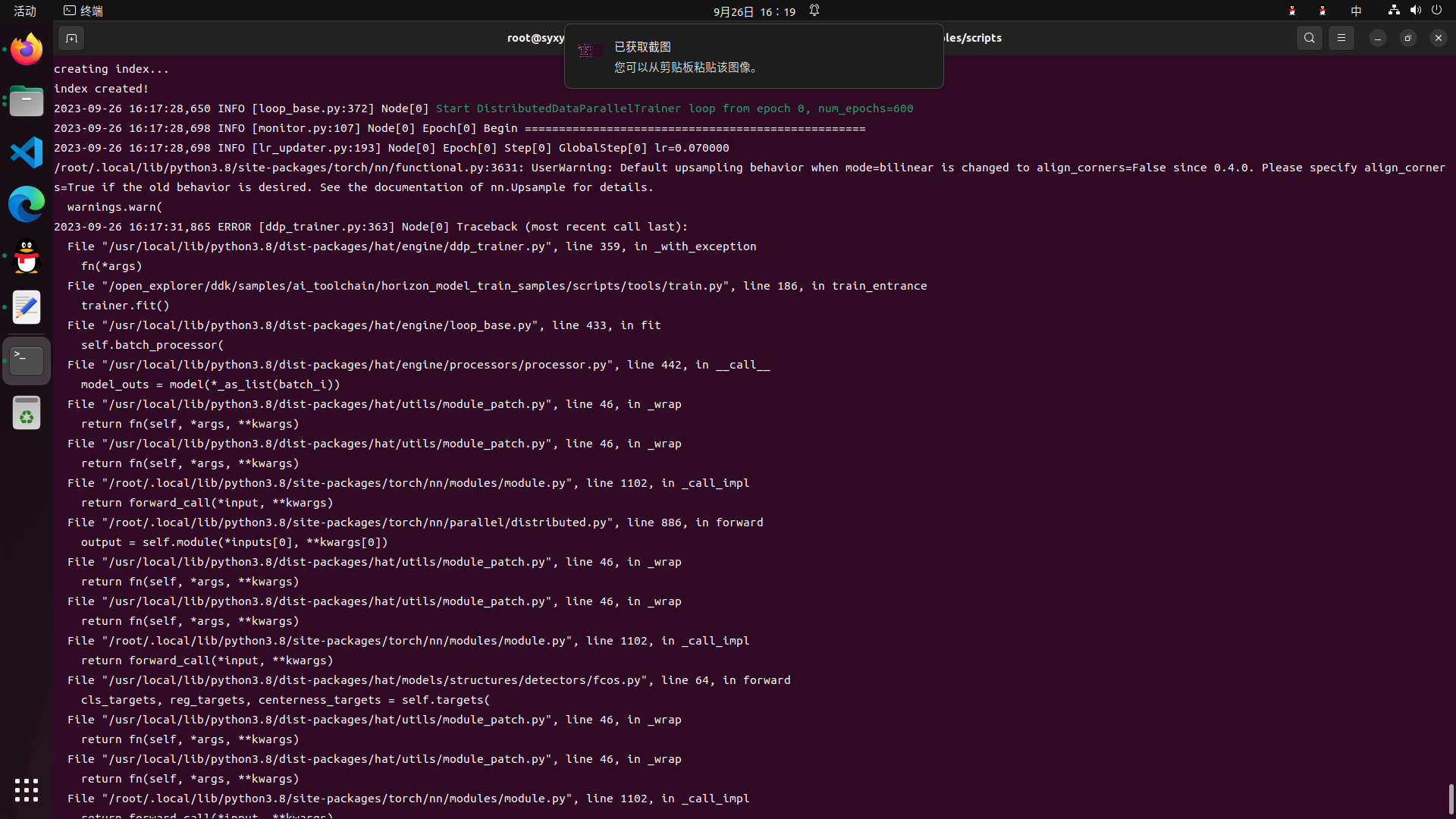Toggle the notification bell indicator
This screenshot has height=819, width=1456.
click(x=814, y=11)
